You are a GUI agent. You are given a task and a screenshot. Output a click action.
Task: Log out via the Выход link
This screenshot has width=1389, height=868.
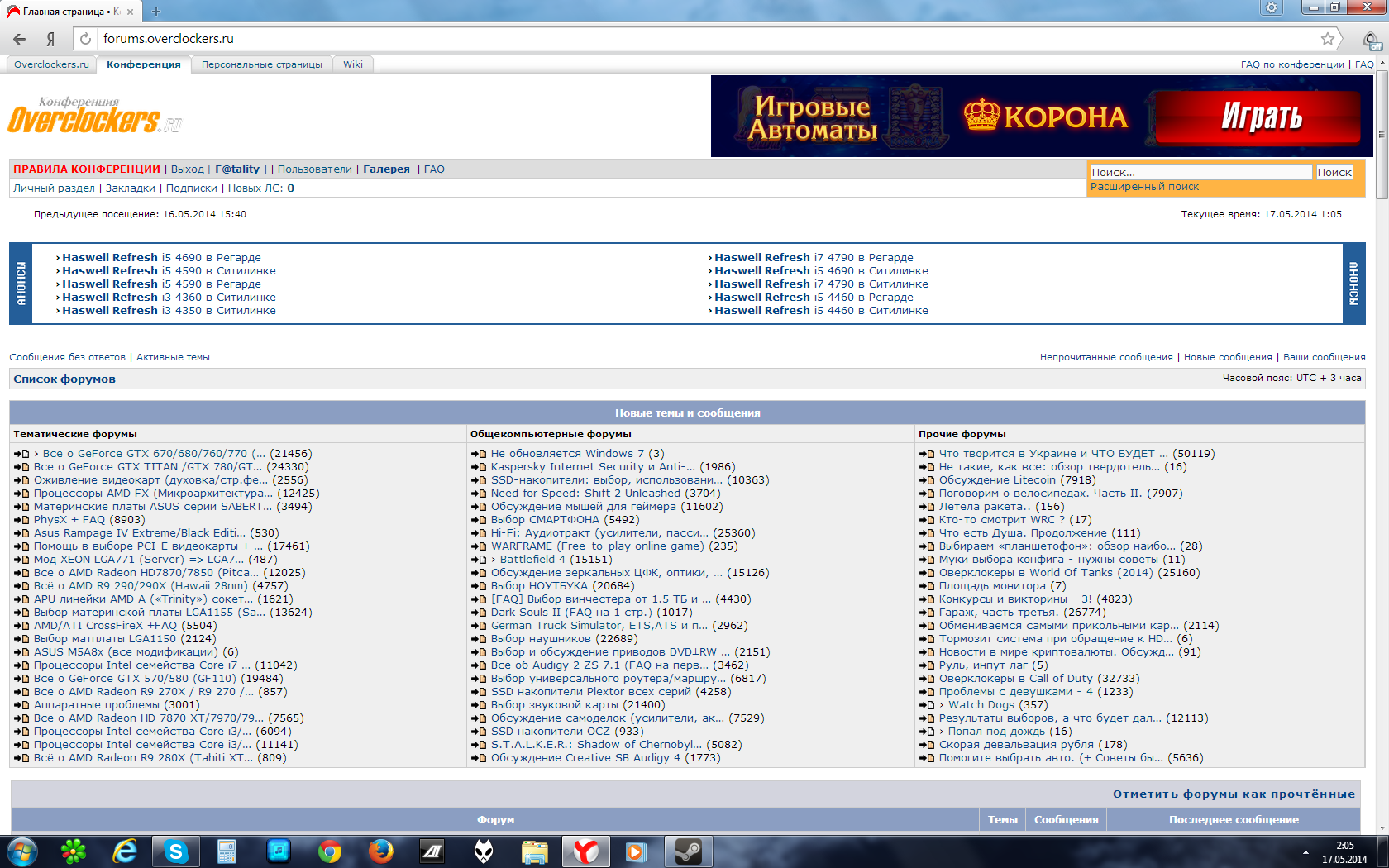[x=188, y=169]
